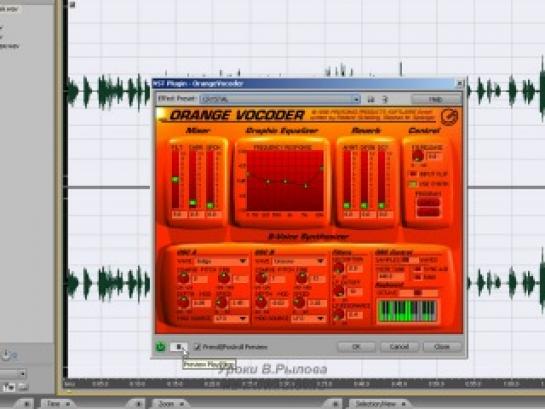Click the Close button in plugin dialog
The width and height of the screenshot is (545, 409).
pyautogui.click(x=442, y=346)
